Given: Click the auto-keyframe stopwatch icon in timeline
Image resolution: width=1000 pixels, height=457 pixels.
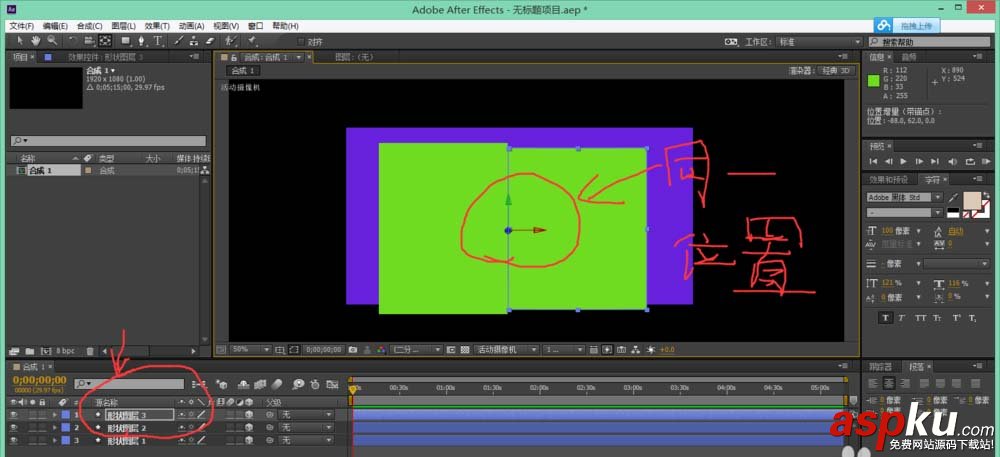Looking at the screenshot, I should click(x=316, y=384).
